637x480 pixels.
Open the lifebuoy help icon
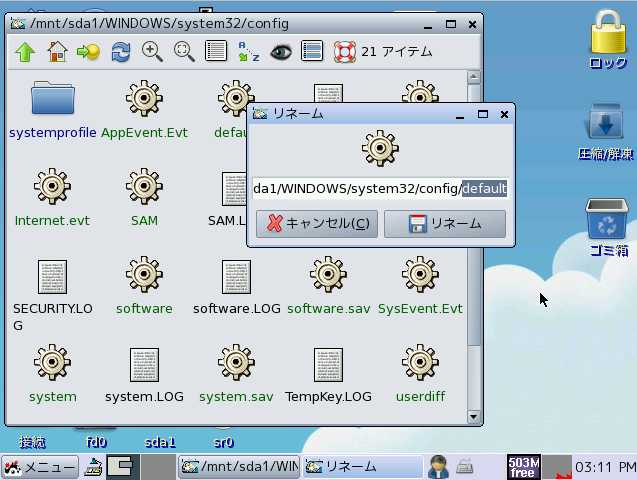[x=344, y=51]
